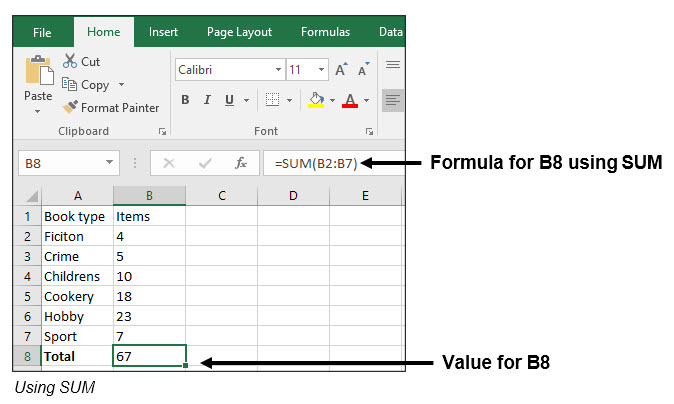
Task: Select column C header
Action: (x=222, y=196)
